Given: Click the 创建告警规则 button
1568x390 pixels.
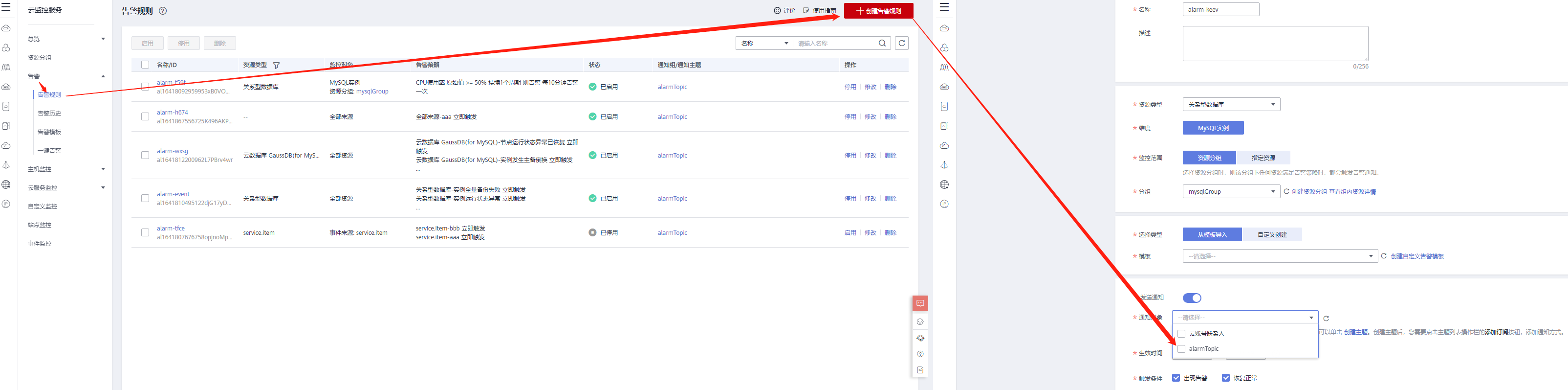Looking at the screenshot, I should coord(878,11).
